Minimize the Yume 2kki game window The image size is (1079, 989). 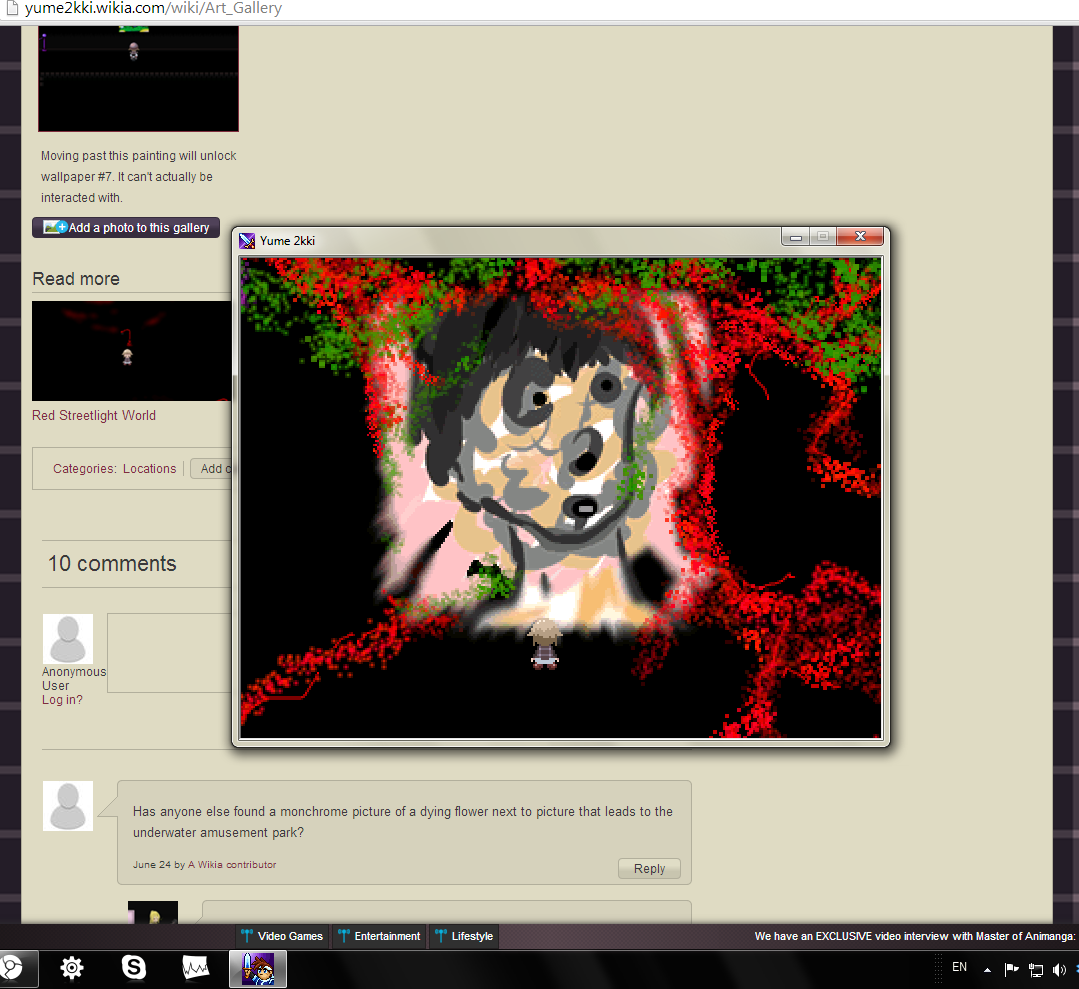coord(795,237)
